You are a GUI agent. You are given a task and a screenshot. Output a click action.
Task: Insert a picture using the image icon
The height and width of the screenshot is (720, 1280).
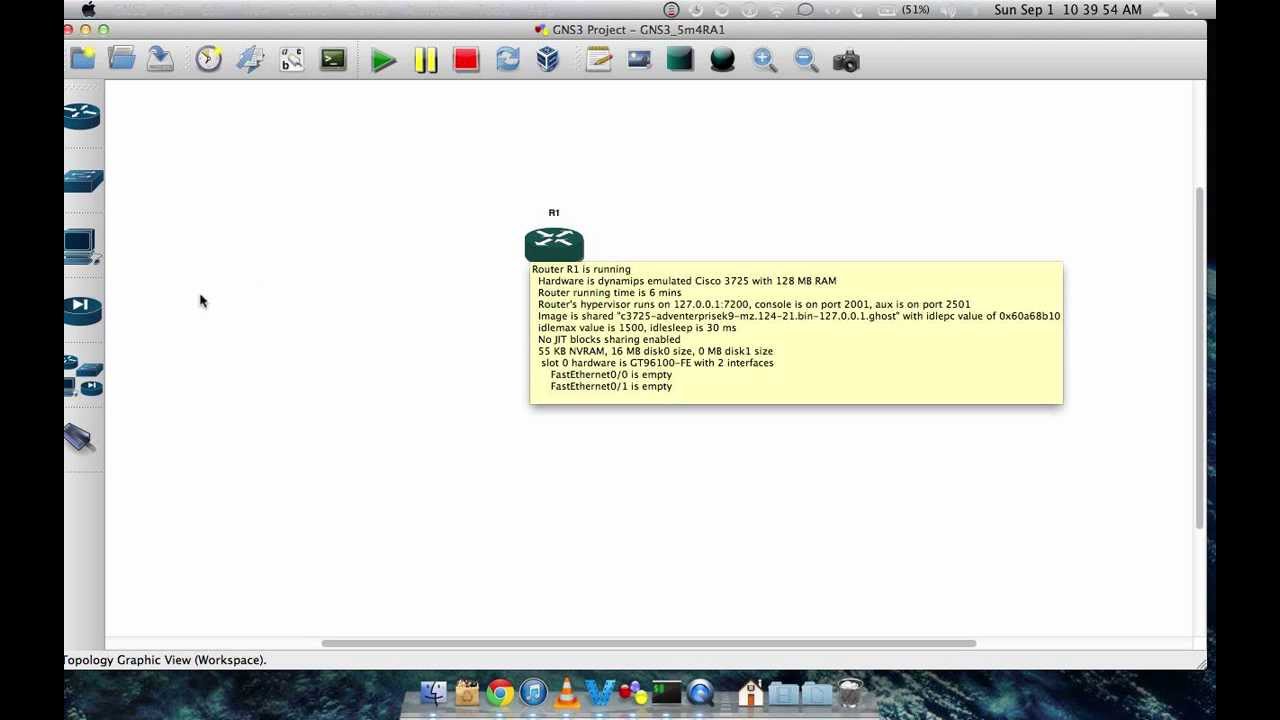[x=640, y=60]
